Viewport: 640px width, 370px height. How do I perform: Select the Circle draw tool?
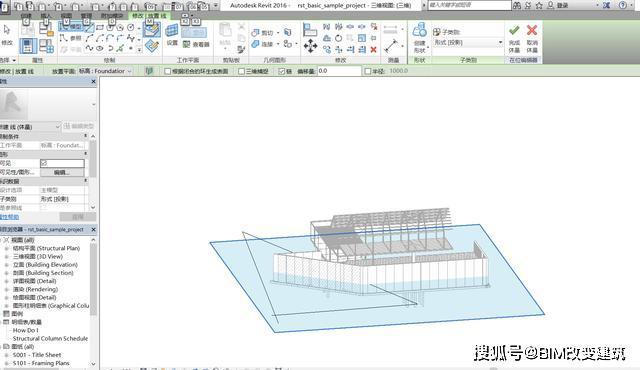(x=131, y=27)
